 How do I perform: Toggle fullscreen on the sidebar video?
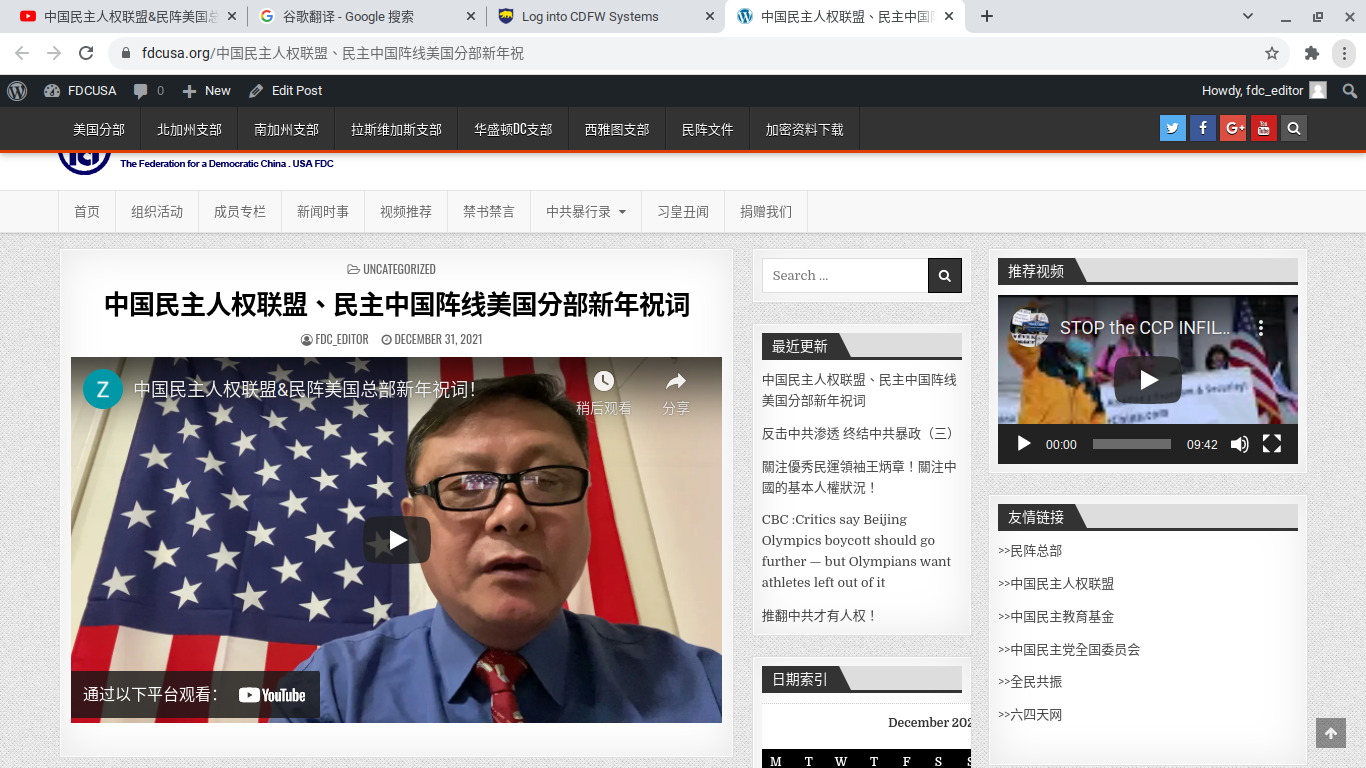tap(1272, 443)
